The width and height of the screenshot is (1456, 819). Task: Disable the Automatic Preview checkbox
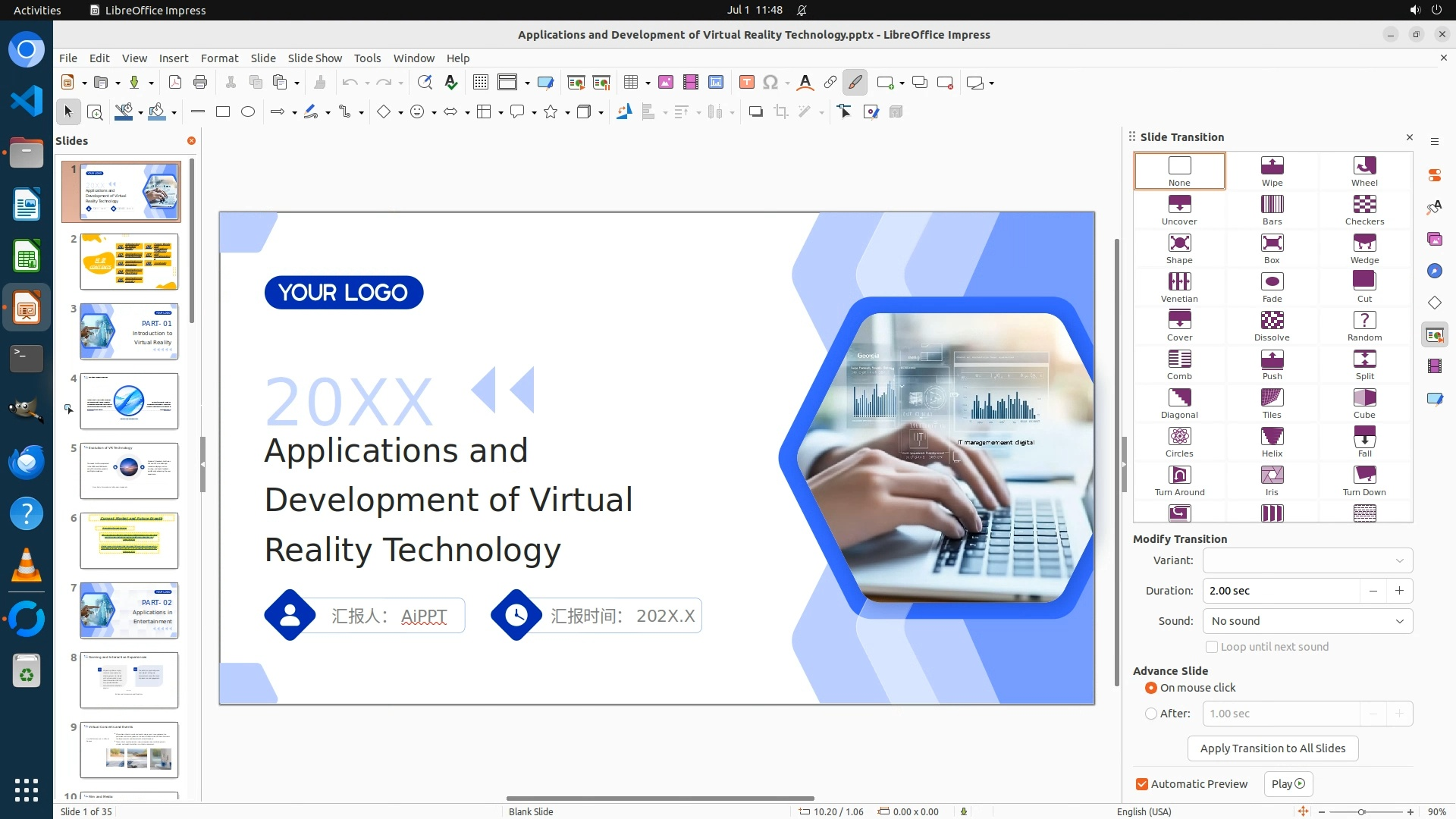[1142, 784]
